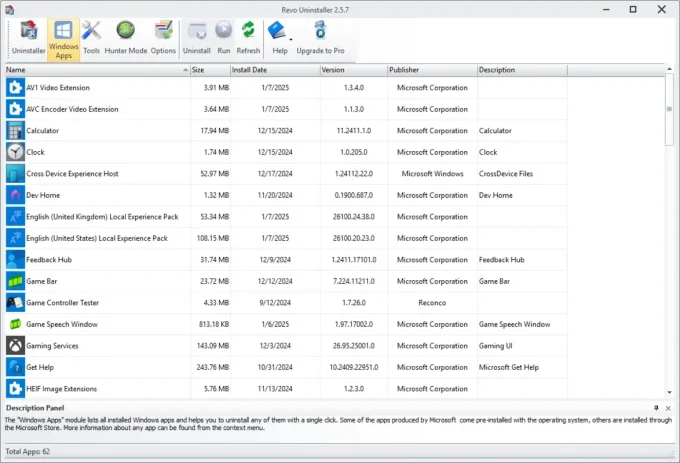This screenshot has width=680, height=463.
Task: Close the Description Panel
Action: (x=669, y=408)
